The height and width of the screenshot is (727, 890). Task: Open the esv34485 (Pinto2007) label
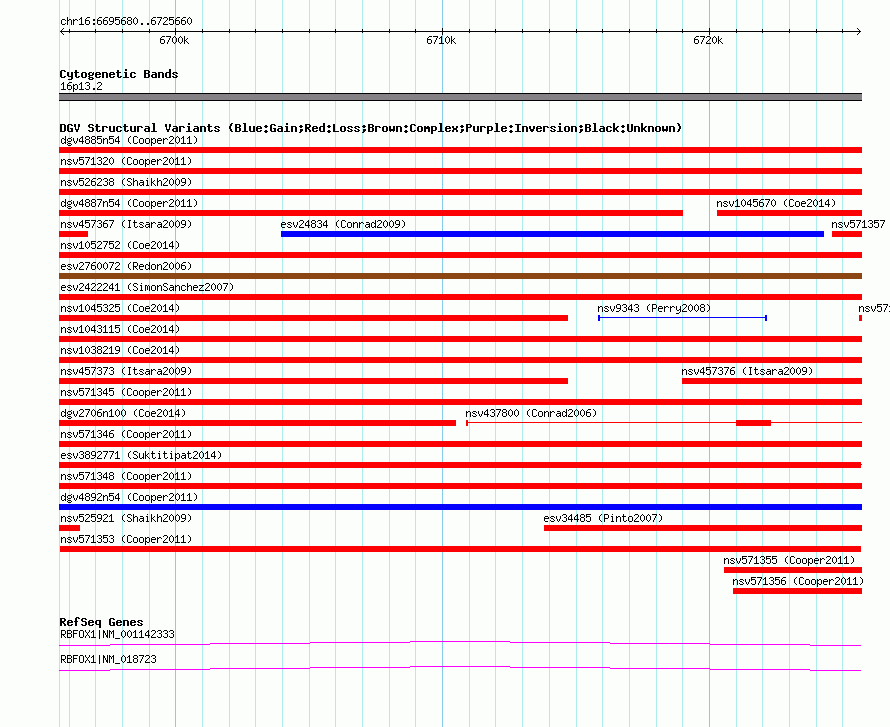point(603,518)
